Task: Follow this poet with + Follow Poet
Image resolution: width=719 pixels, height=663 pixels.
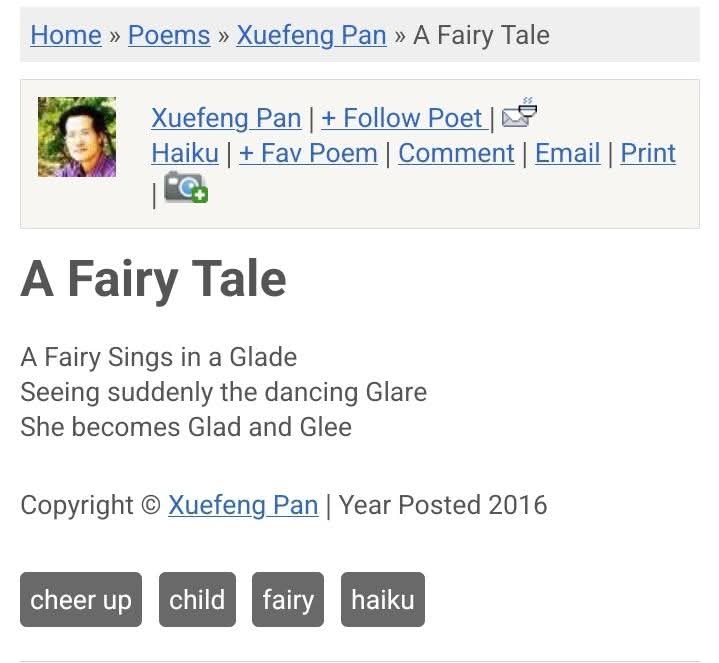Action: tap(402, 118)
